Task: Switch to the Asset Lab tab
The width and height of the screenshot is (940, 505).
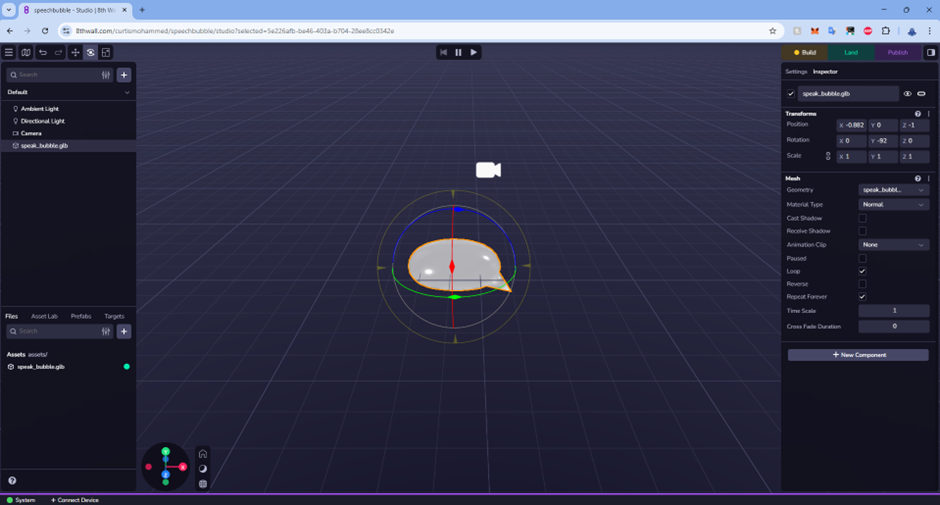Action: pos(44,316)
